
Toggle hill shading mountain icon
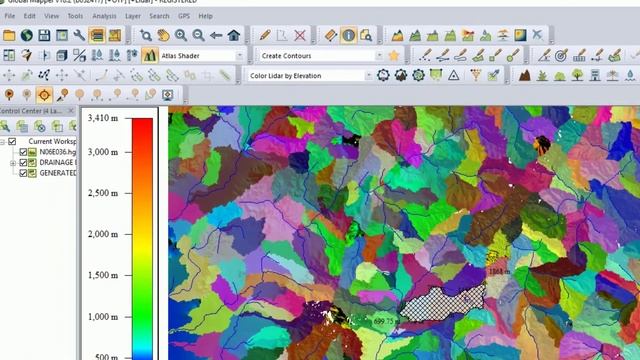pyautogui.click(x=150, y=56)
